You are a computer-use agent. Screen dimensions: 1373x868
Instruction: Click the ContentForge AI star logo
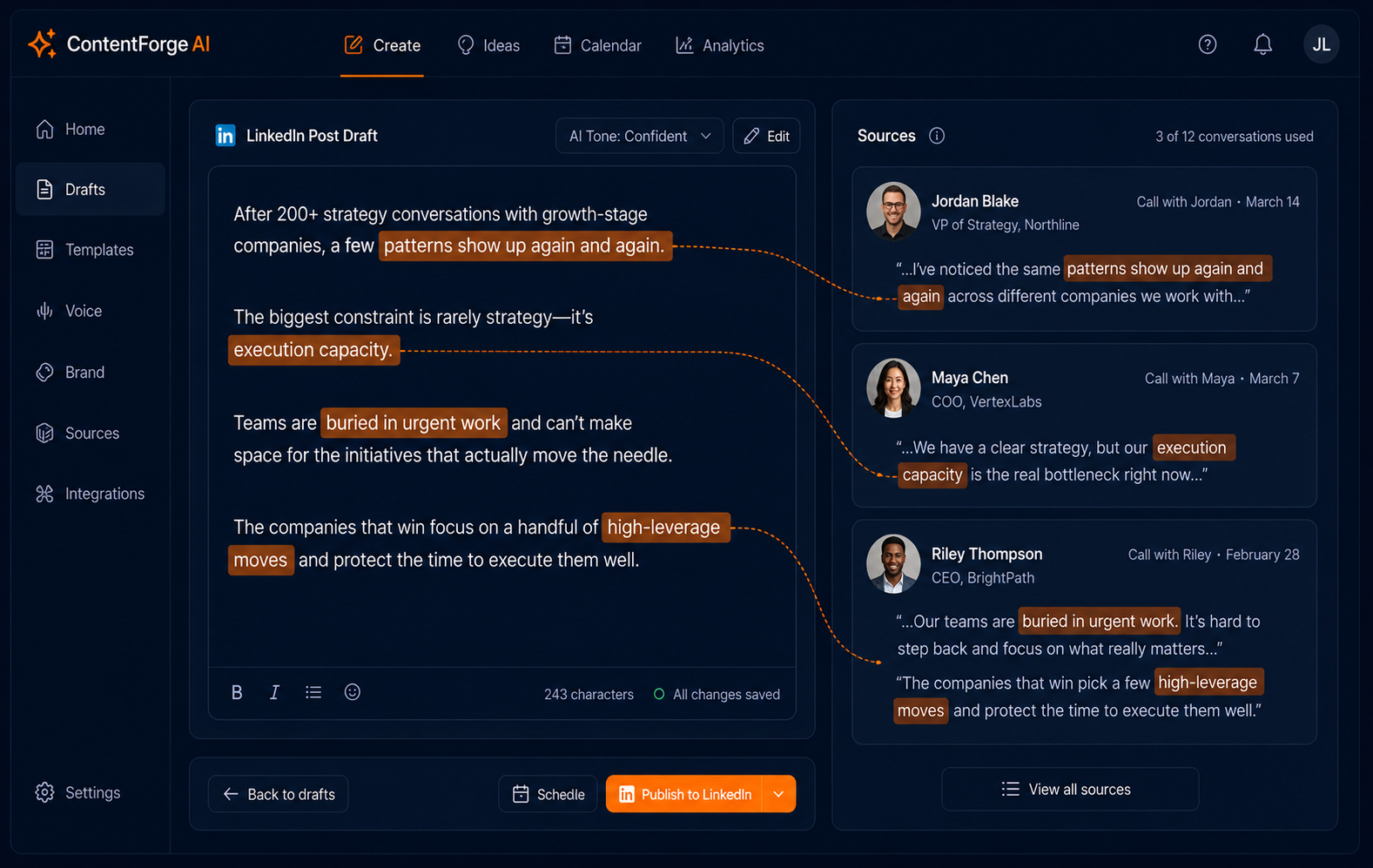[x=42, y=44]
